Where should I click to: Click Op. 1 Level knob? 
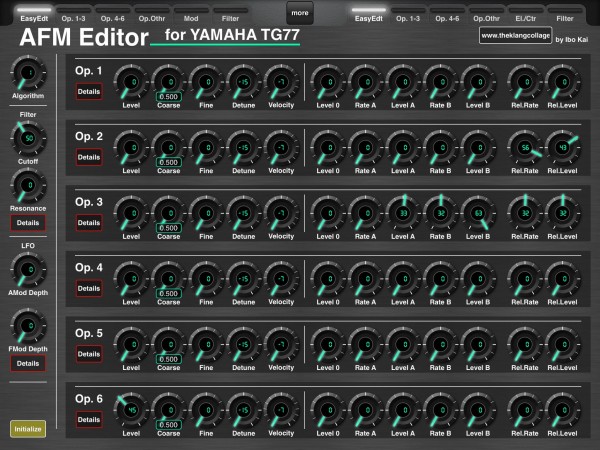131,82
